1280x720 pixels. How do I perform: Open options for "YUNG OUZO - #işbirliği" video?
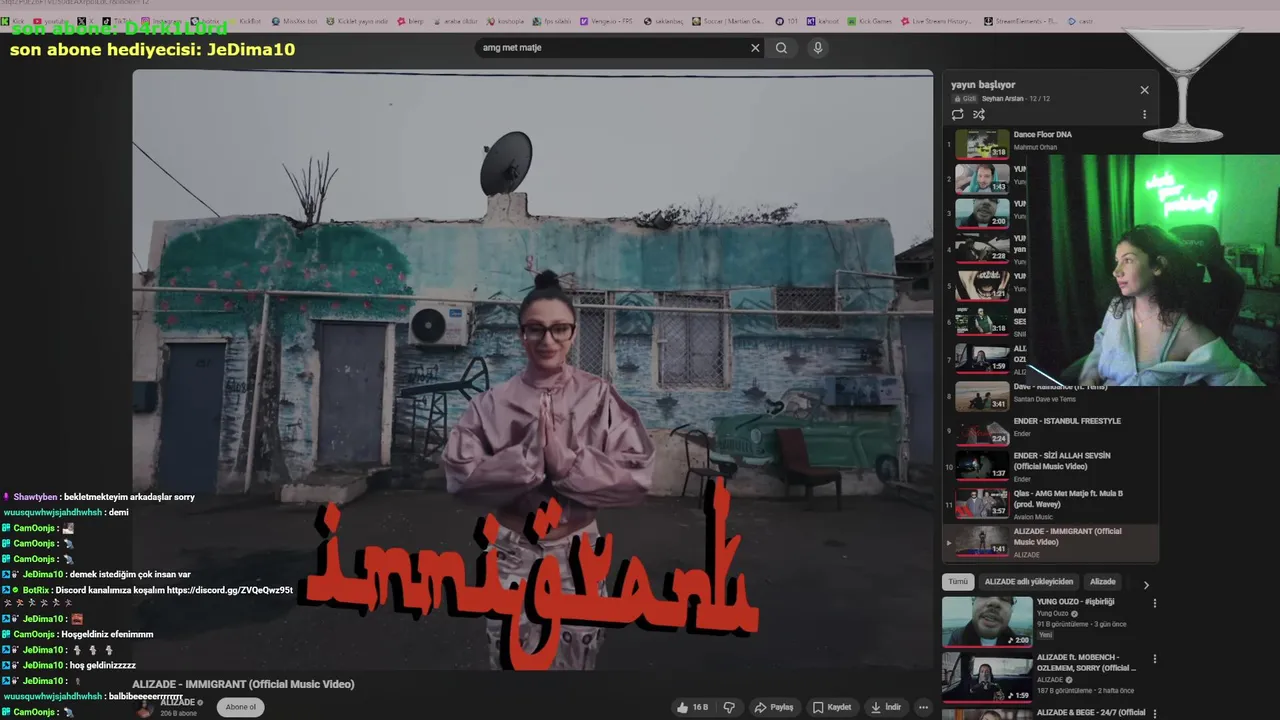[1155, 603]
